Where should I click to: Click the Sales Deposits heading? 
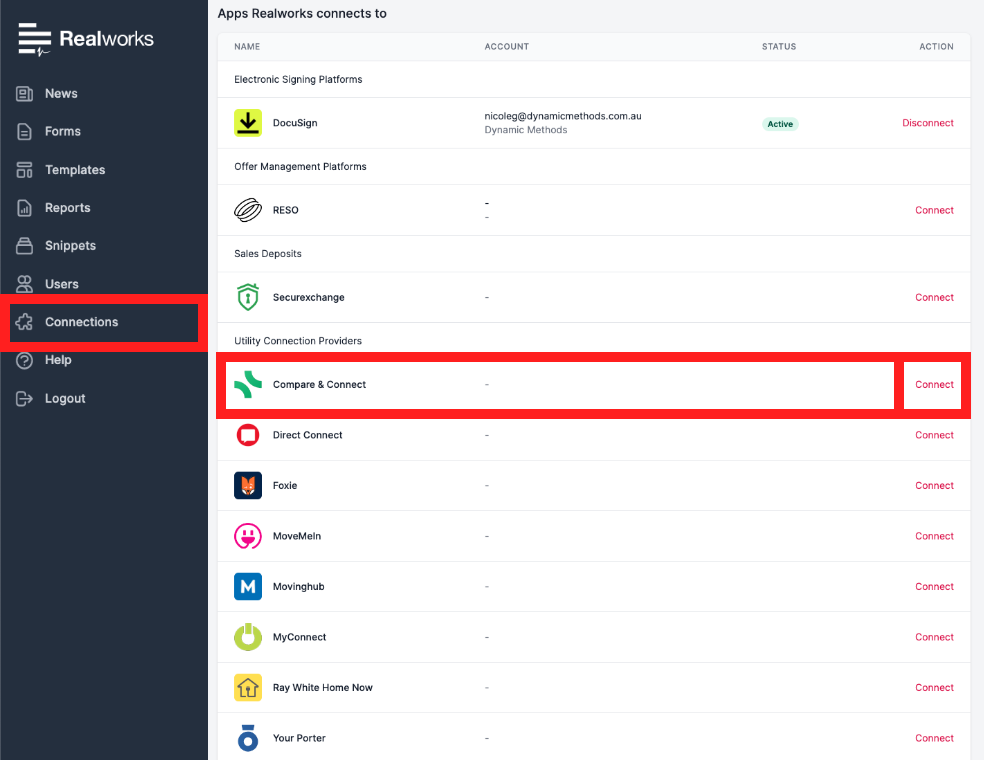pyautogui.click(x=268, y=254)
